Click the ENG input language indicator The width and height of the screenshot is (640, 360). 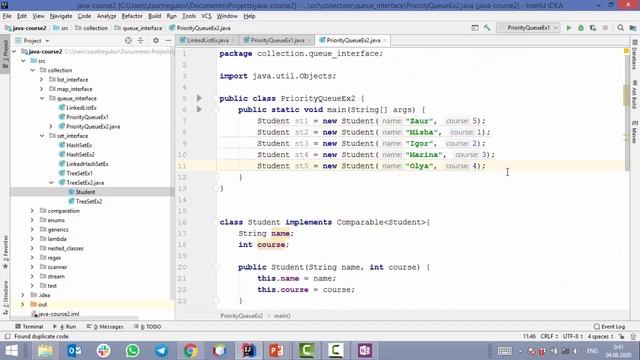(592, 351)
